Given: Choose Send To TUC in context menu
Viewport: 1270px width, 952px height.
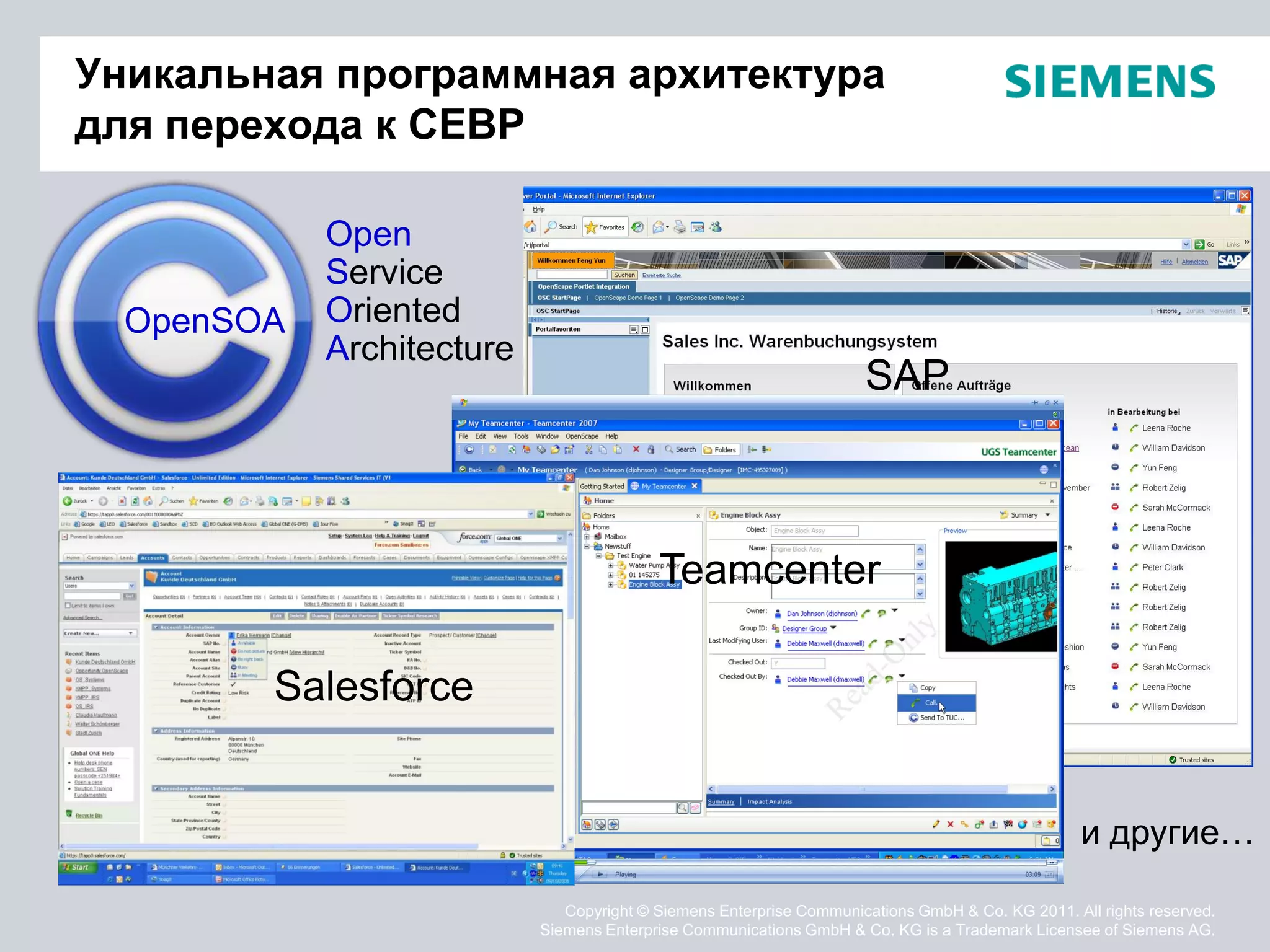Looking at the screenshot, I should (x=936, y=718).
